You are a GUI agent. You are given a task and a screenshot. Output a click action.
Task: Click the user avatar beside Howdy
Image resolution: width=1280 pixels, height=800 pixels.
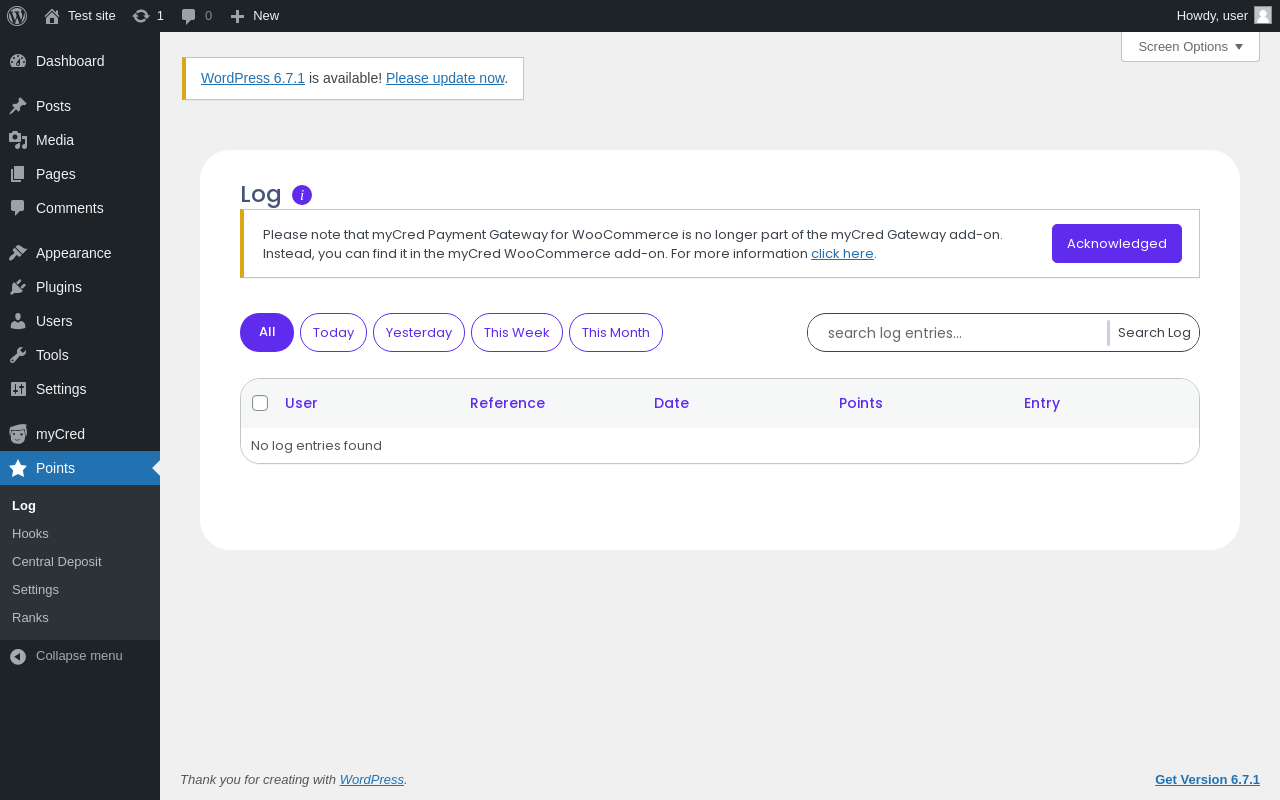(1263, 15)
